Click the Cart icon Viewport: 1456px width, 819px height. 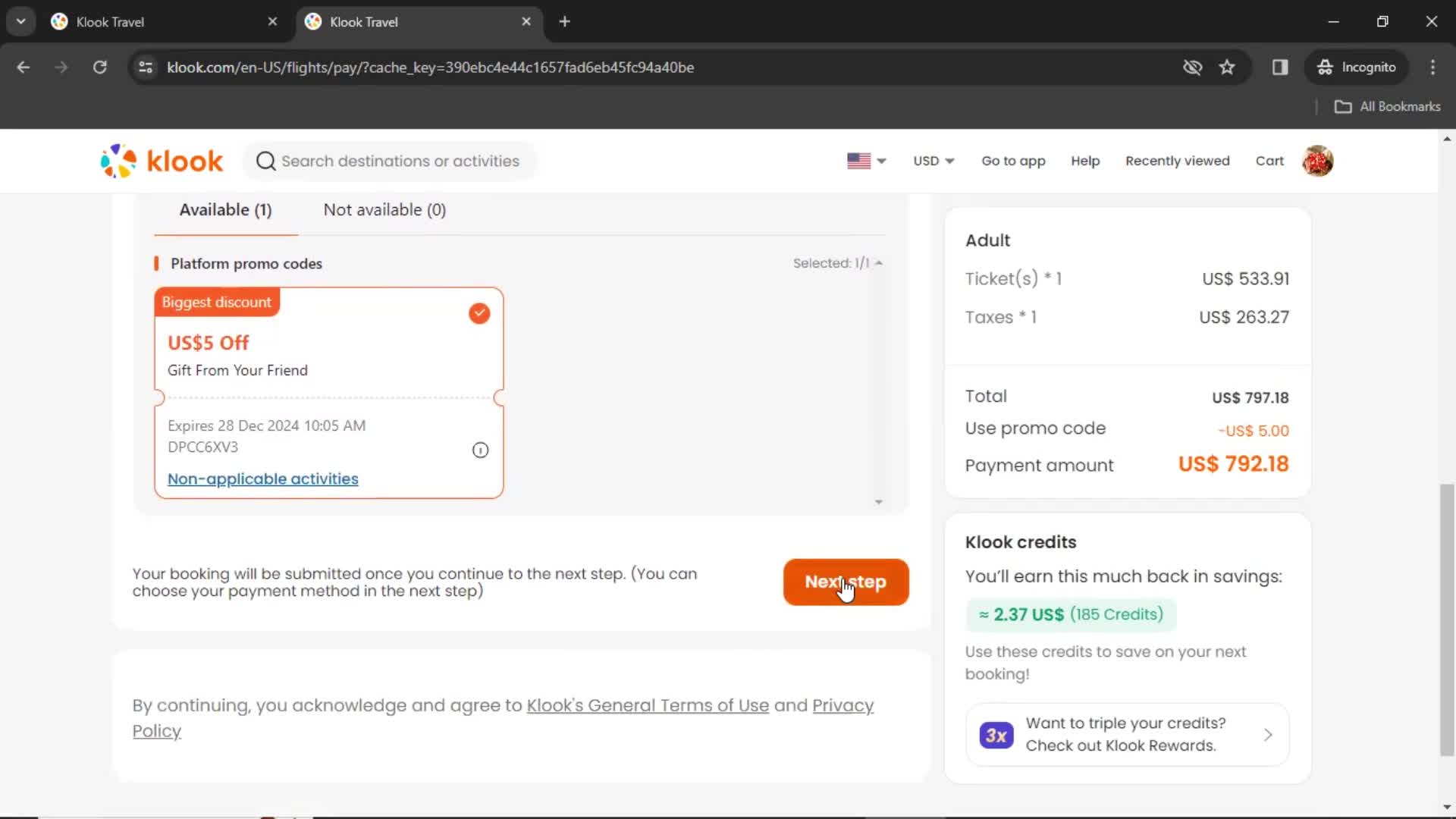pyautogui.click(x=1270, y=160)
